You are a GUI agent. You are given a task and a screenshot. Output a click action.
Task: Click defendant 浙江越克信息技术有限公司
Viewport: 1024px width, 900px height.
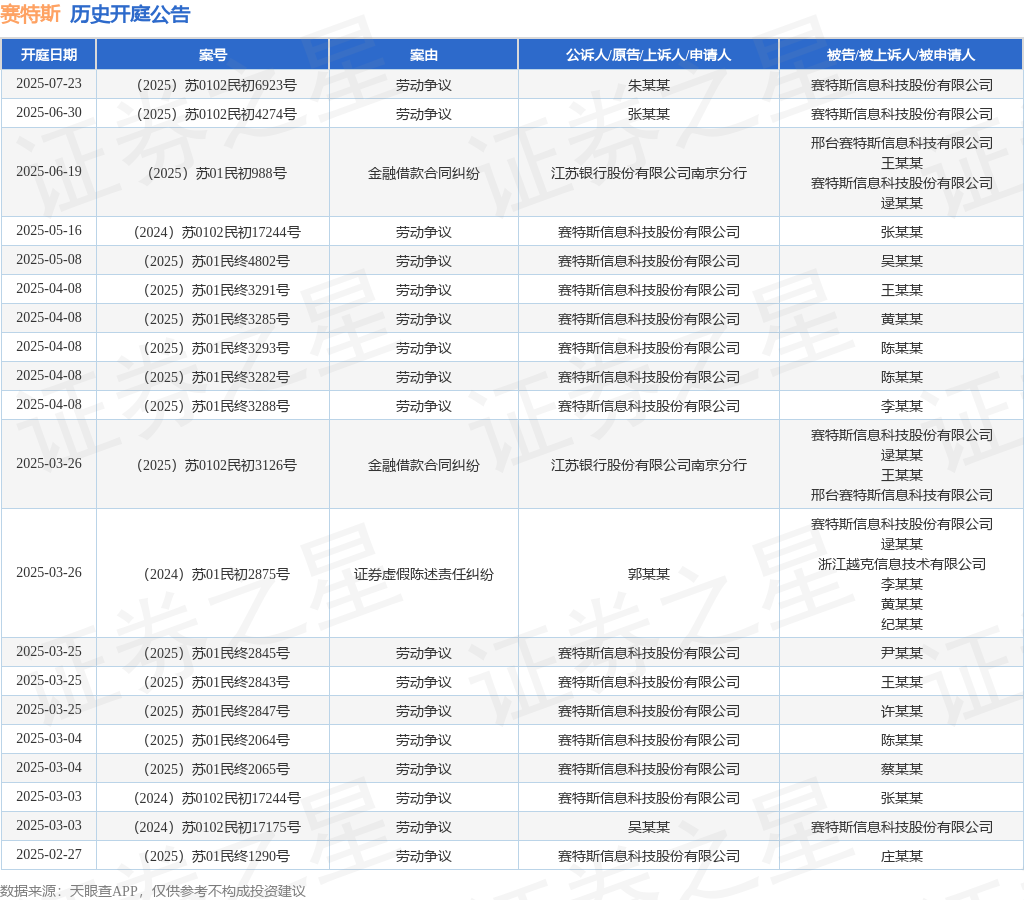point(901,564)
